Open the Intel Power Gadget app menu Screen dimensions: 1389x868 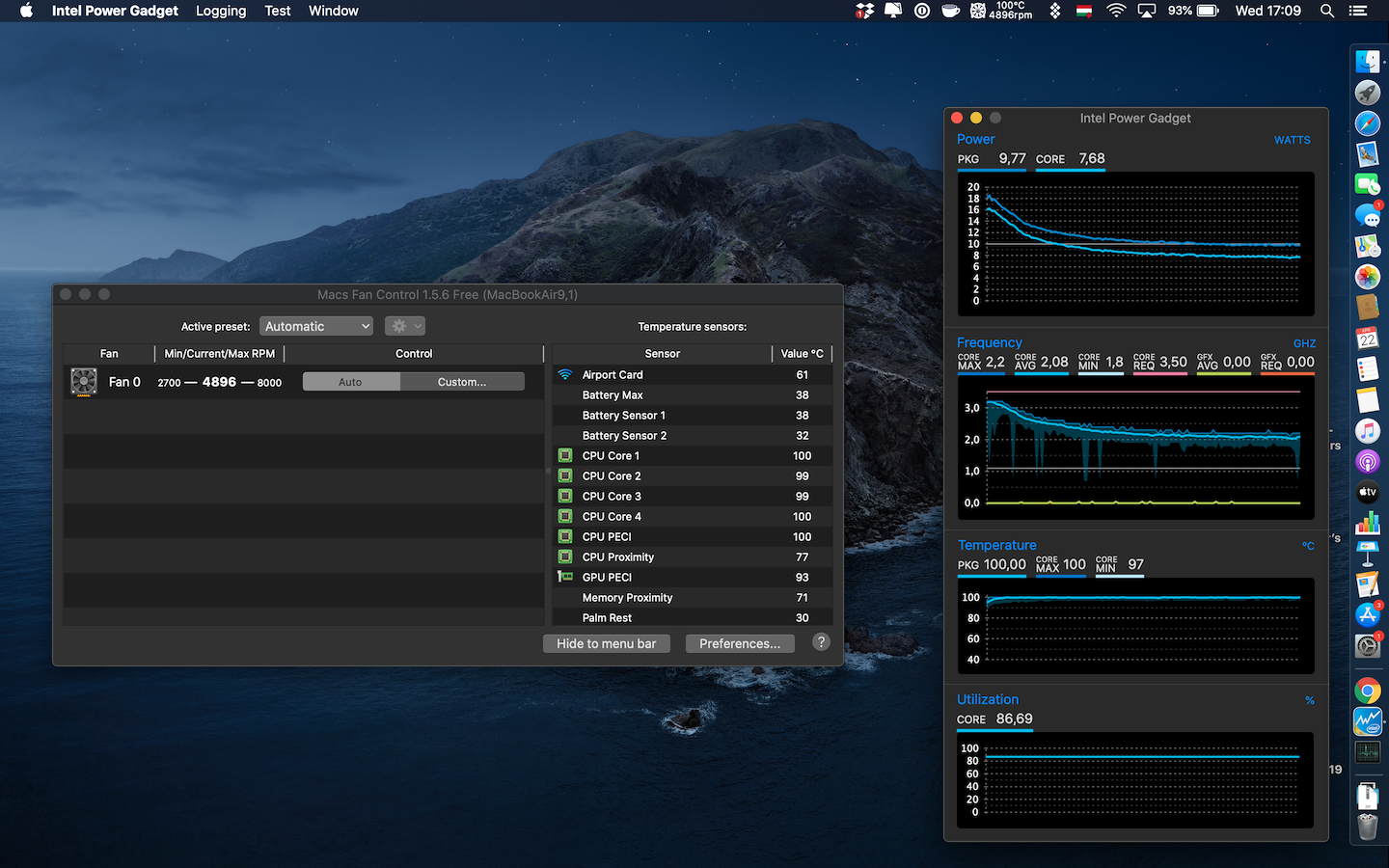click(115, 11)
